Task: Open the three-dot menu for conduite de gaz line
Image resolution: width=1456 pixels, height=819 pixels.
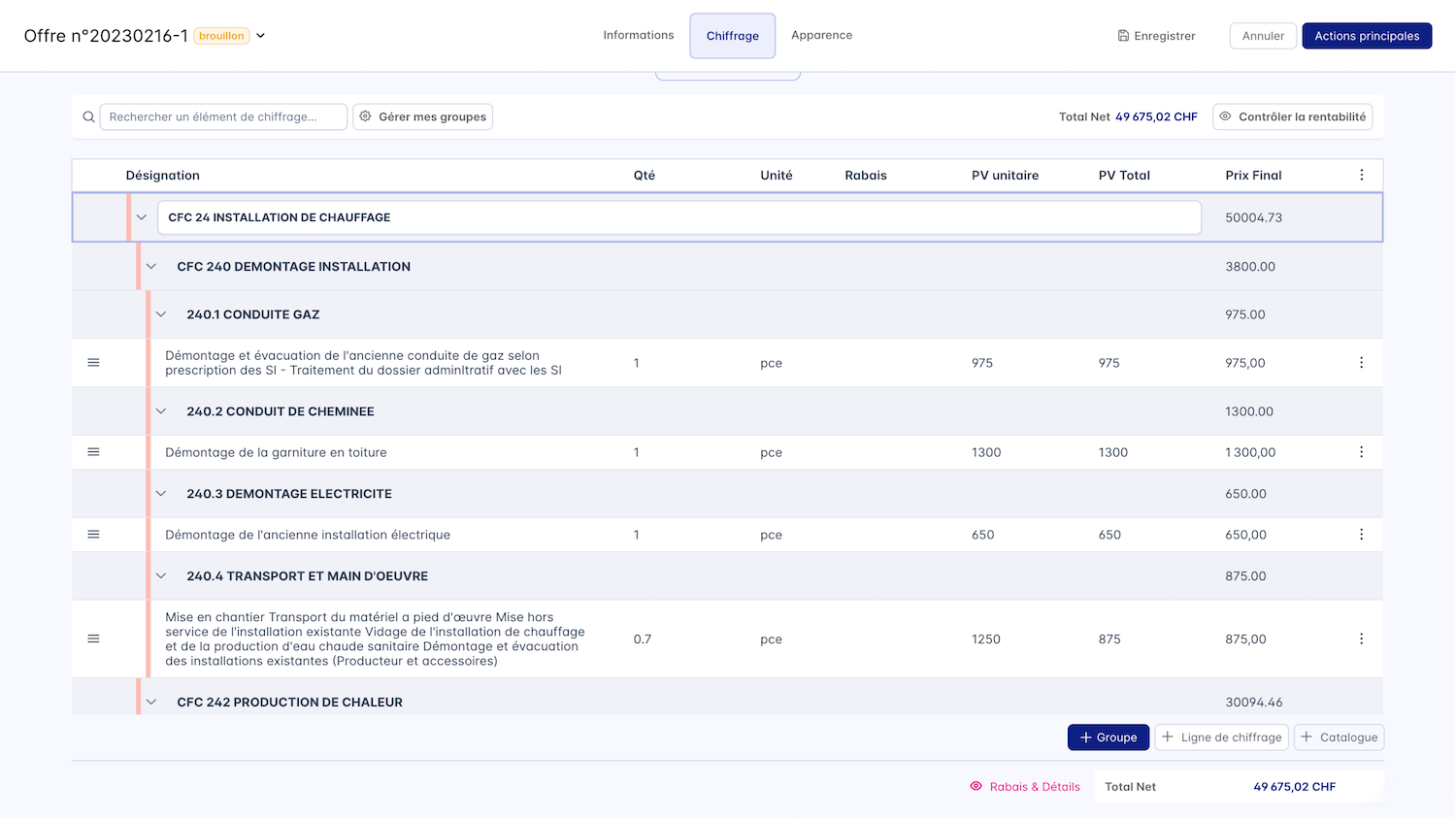Action: coord(1362,363)
